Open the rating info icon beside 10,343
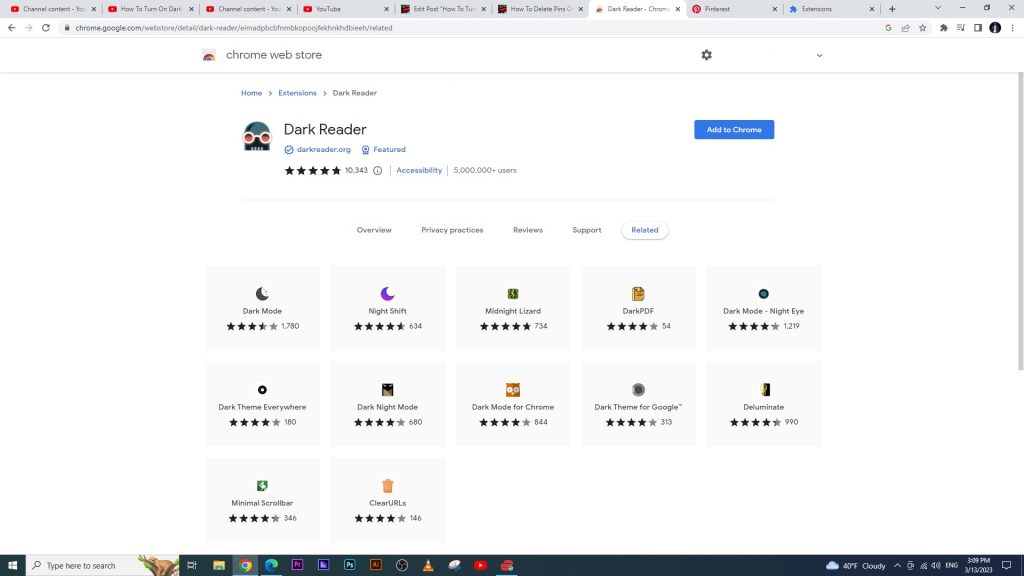The width and height of the screenshot is (1024, 576). click(x=377, y=170)
